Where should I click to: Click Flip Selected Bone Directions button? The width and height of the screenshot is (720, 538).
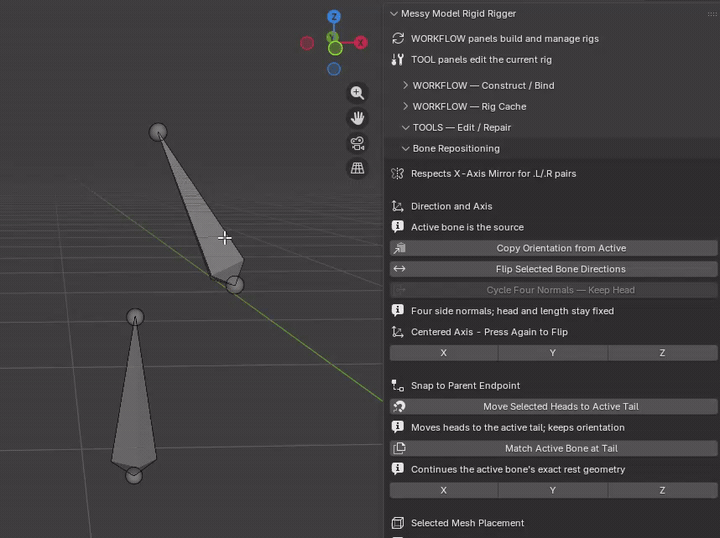[553, 269]
